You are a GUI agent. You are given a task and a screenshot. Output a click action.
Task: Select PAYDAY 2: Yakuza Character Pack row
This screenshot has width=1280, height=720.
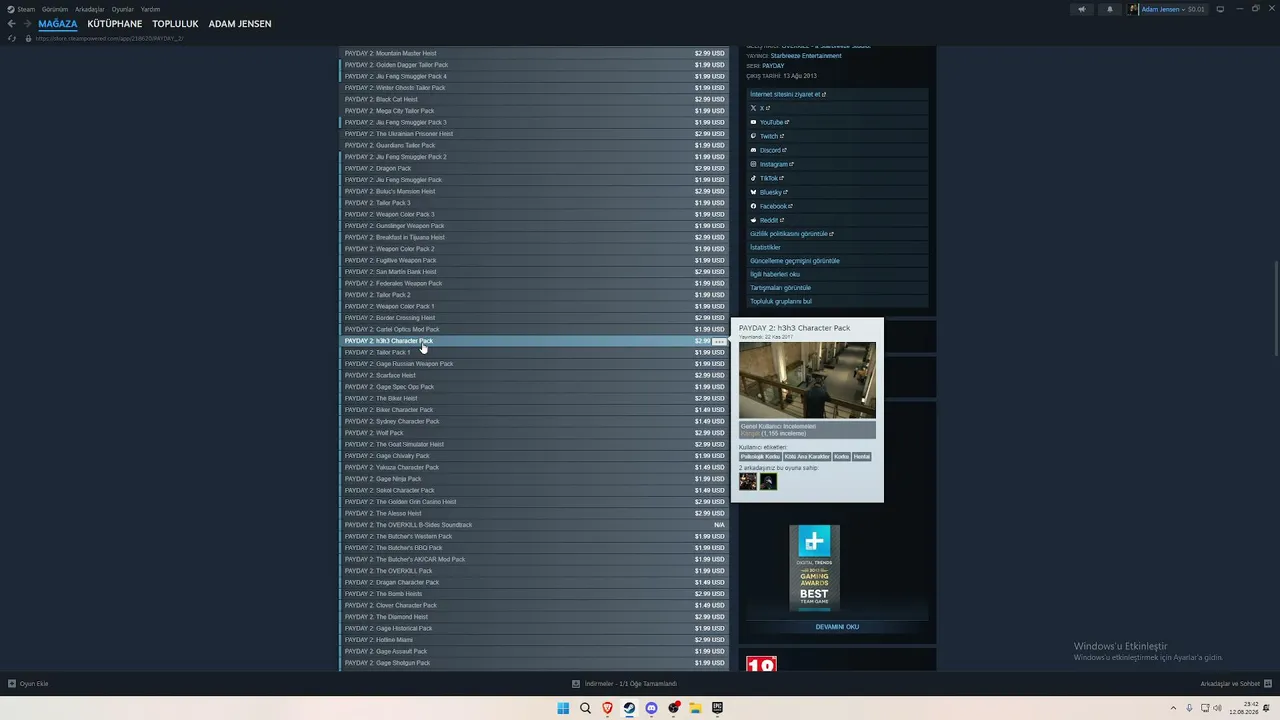point(535,467)
